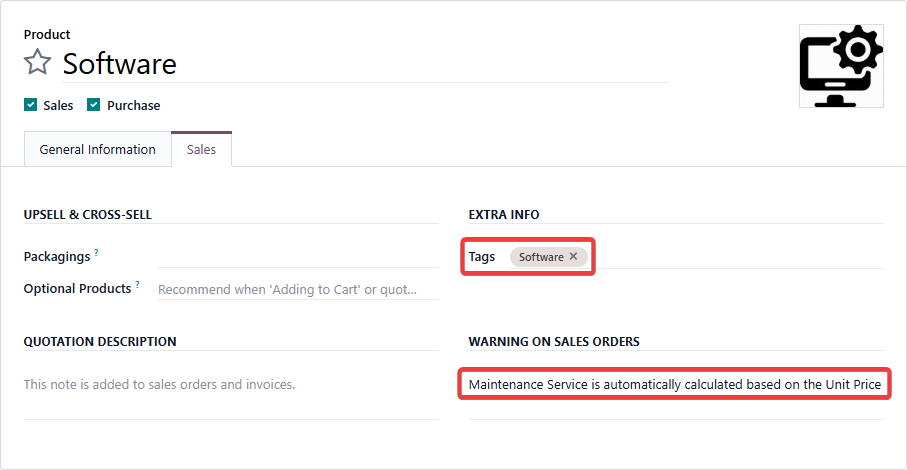Select the Sales tab

coord(201,150)
